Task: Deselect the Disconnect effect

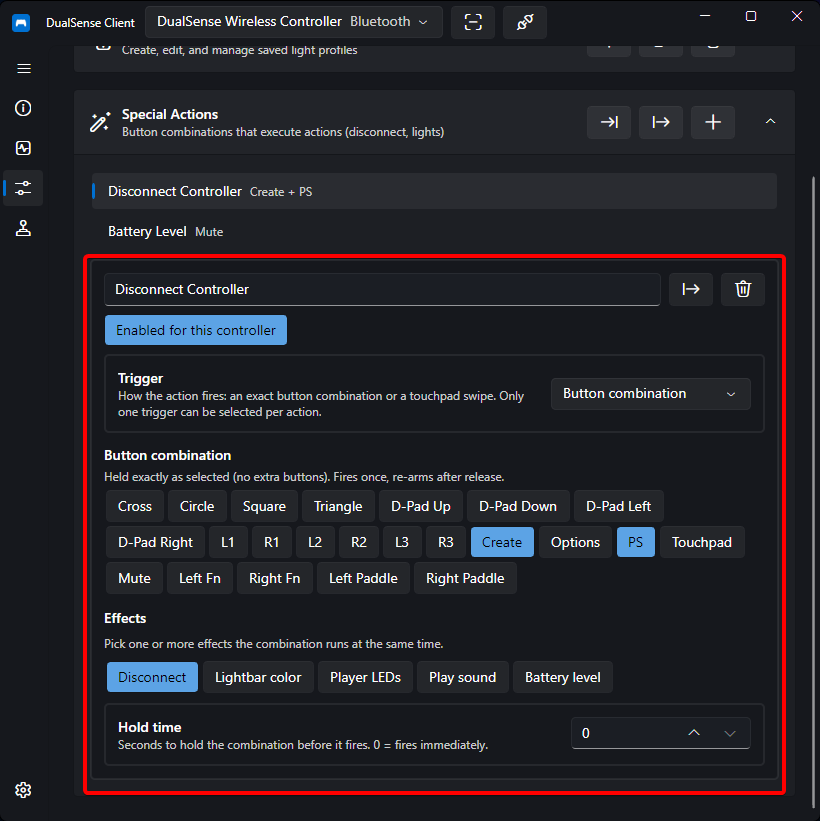Action: click(152, 677)
